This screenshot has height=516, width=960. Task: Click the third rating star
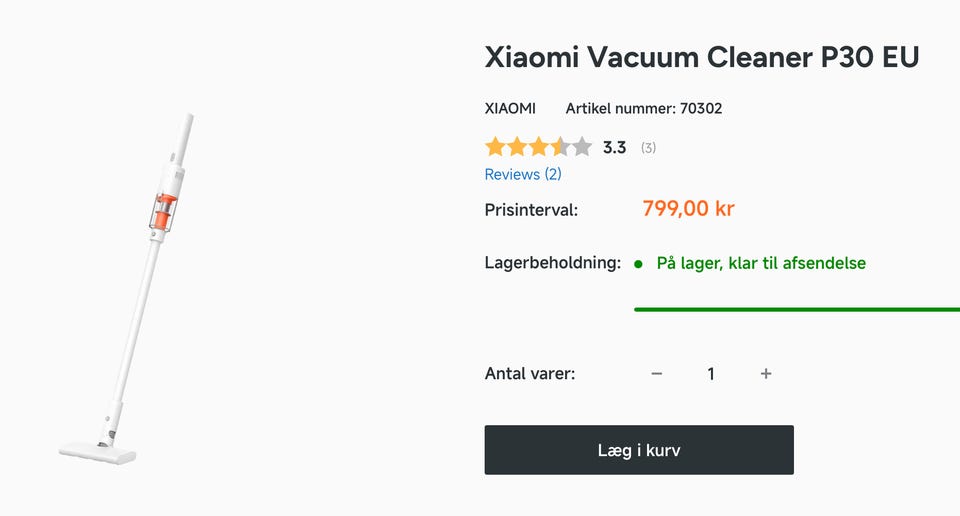tap(539, 148)
